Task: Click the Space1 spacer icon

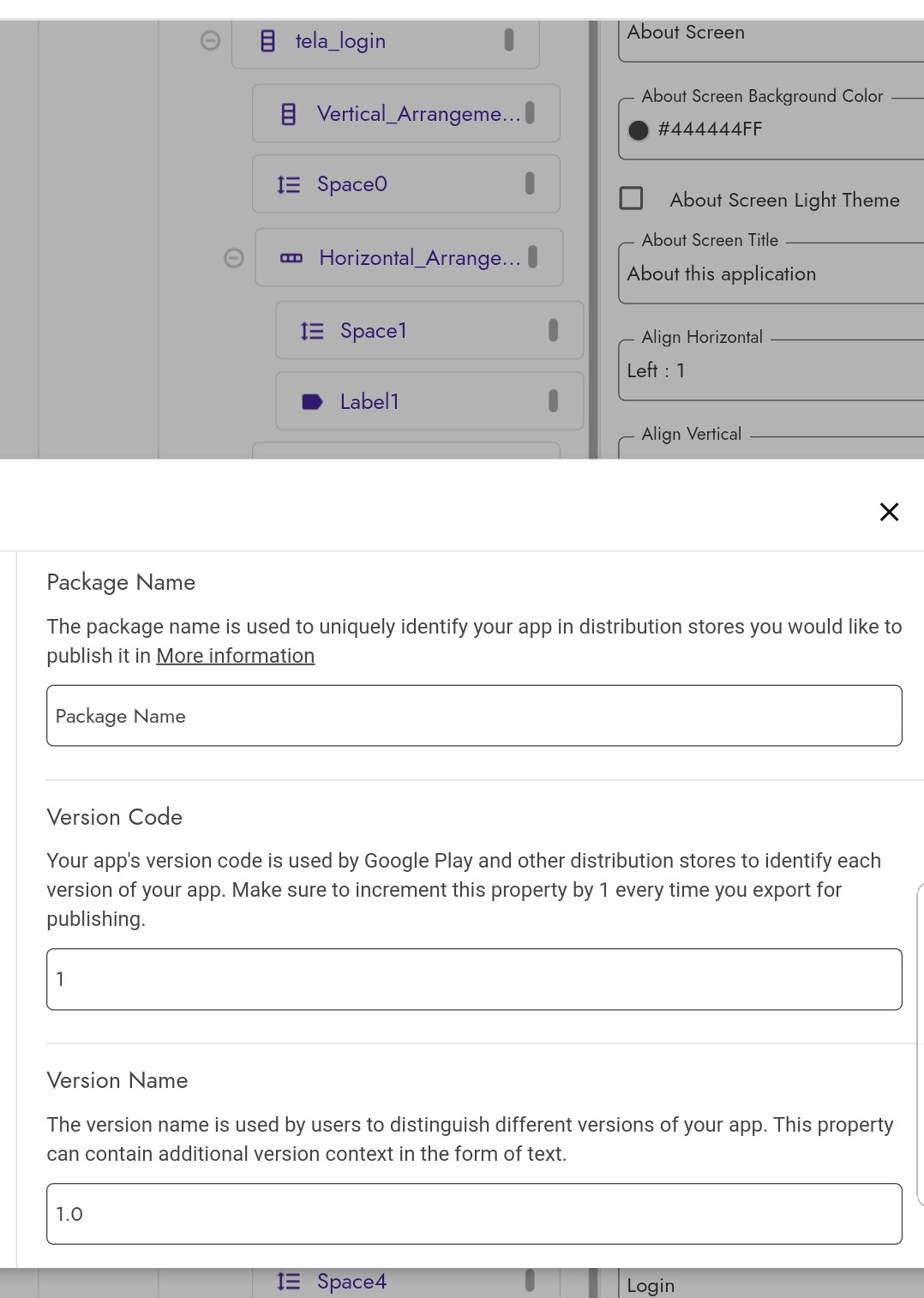Action: (312, 331)
